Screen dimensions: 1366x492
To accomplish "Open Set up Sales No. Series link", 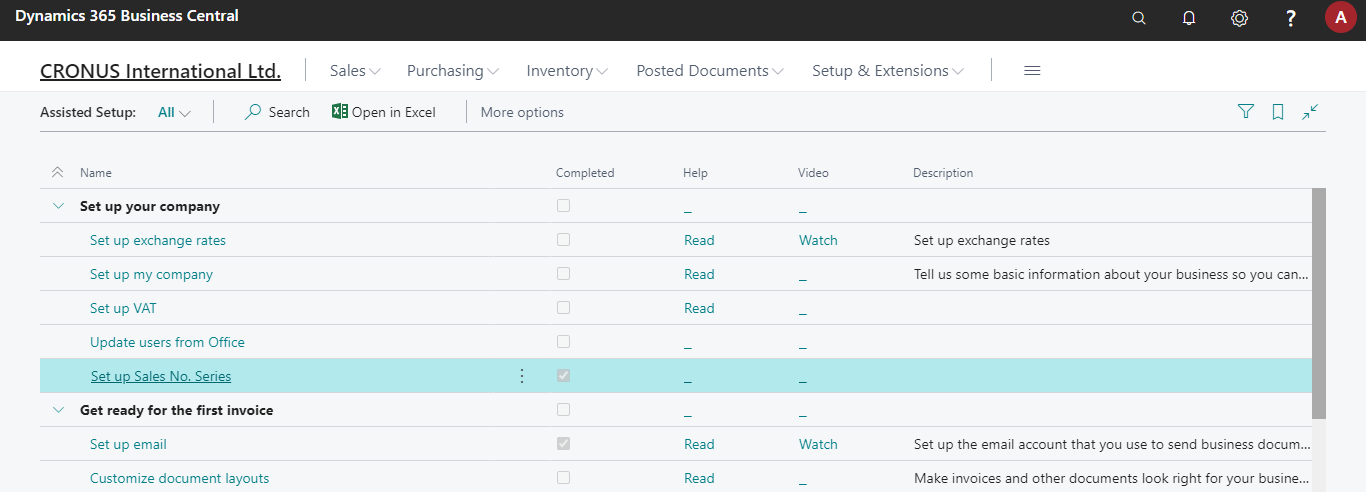I will (x=161, y=376).
